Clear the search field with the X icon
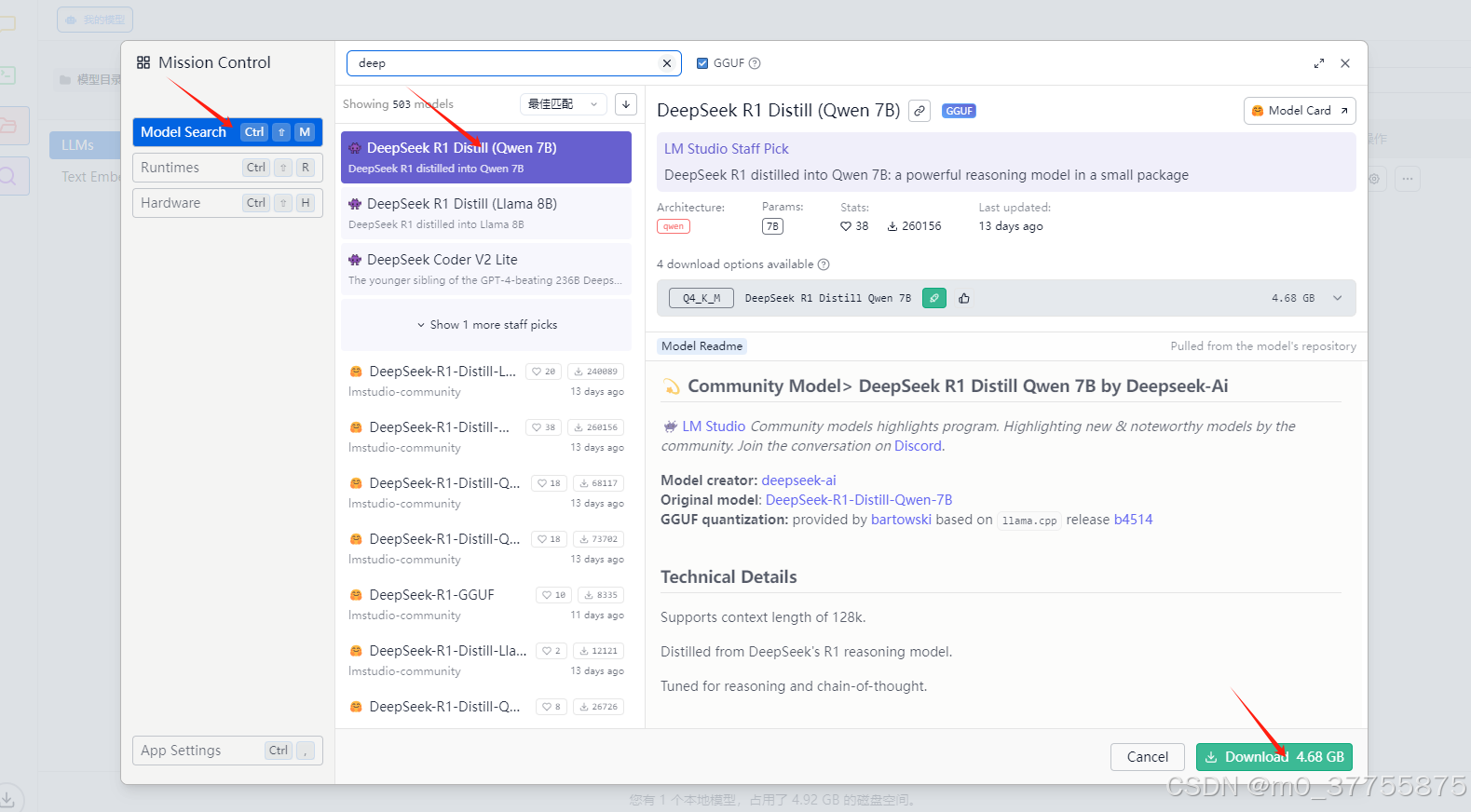 [667, 63]
